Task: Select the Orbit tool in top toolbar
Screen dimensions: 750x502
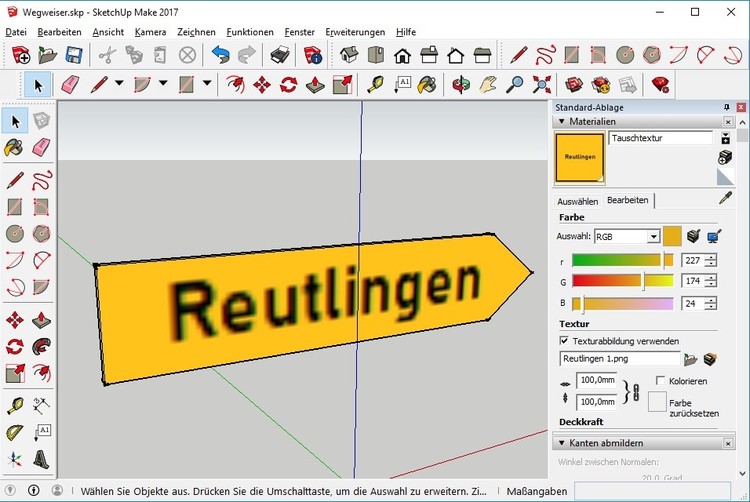Action: pyautogui.click(x=461, y=85)
